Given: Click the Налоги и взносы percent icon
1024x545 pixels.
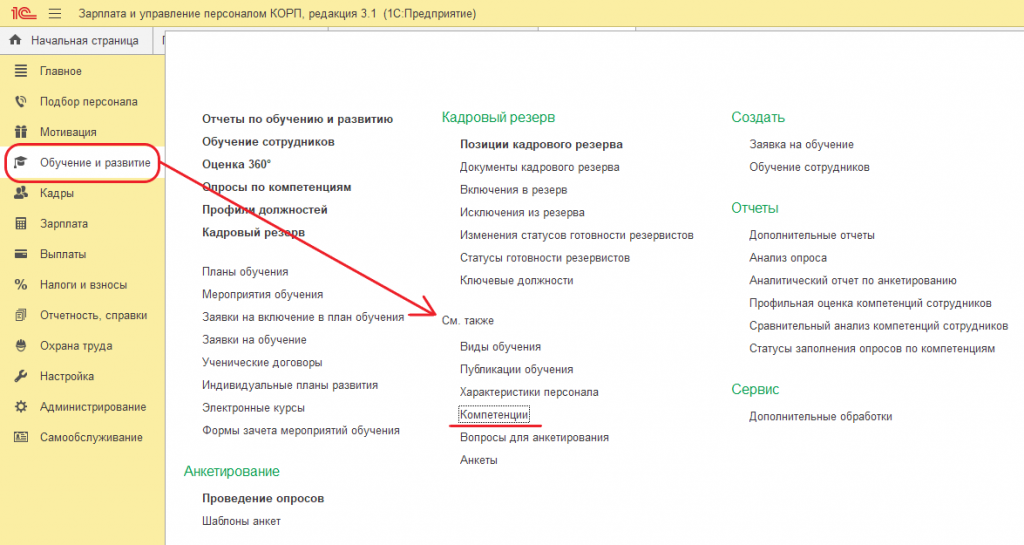Looking at the screenshot, I should 21,285.
